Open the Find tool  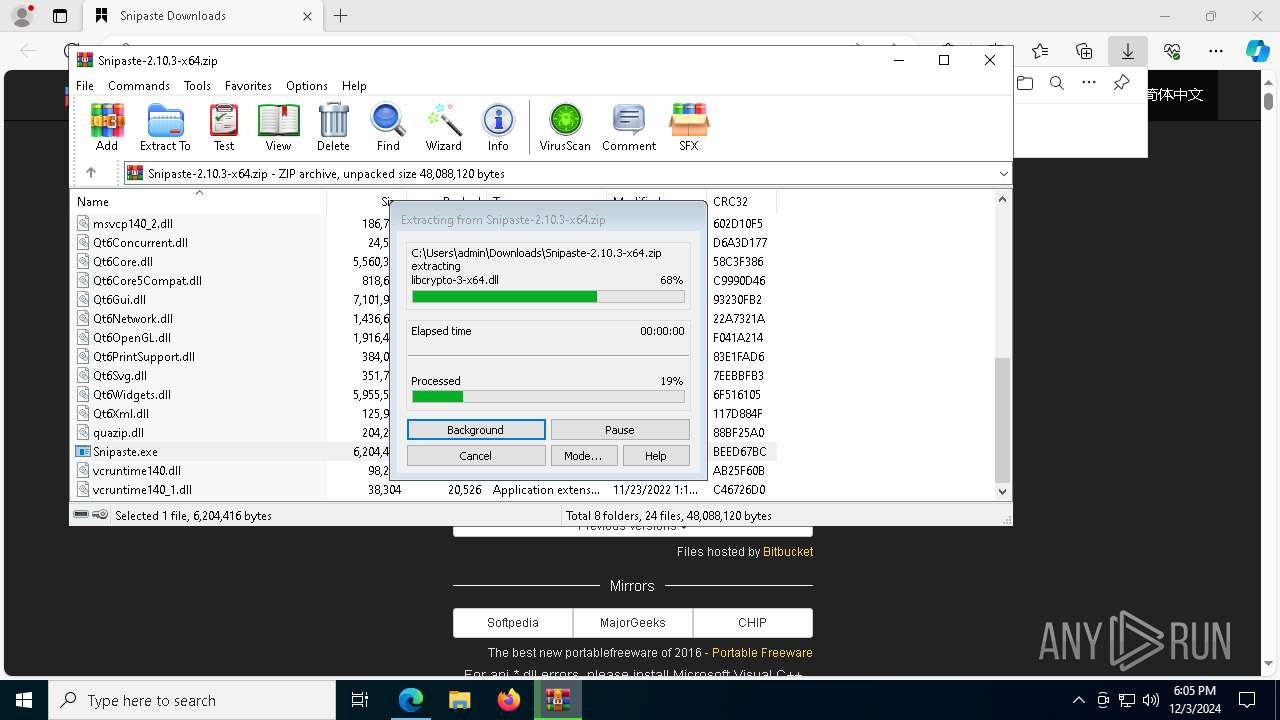pyautogui.click(x=388, y=127)
